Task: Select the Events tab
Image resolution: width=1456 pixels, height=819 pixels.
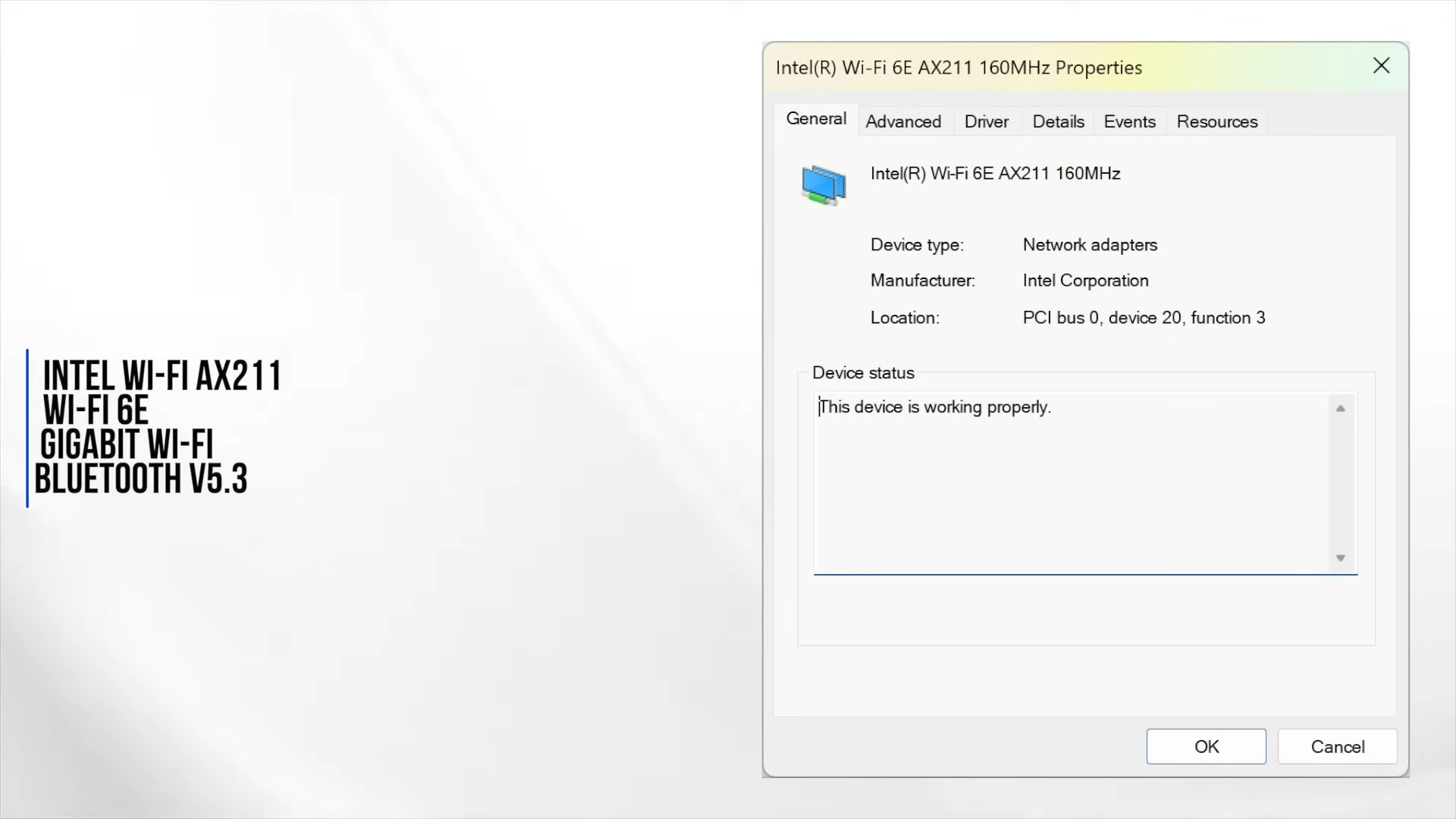Action: pos(1129,121)
